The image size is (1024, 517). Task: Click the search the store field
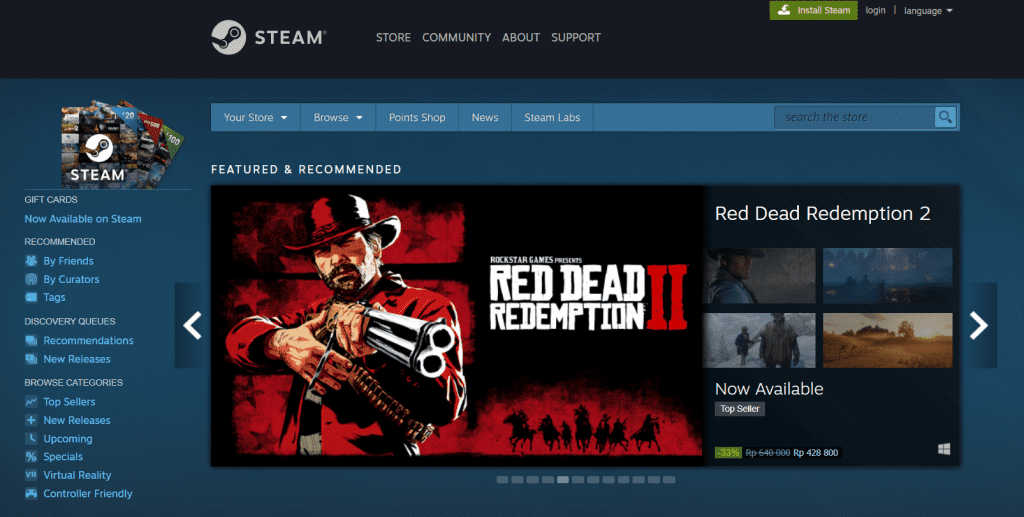[x=854, y=118]
